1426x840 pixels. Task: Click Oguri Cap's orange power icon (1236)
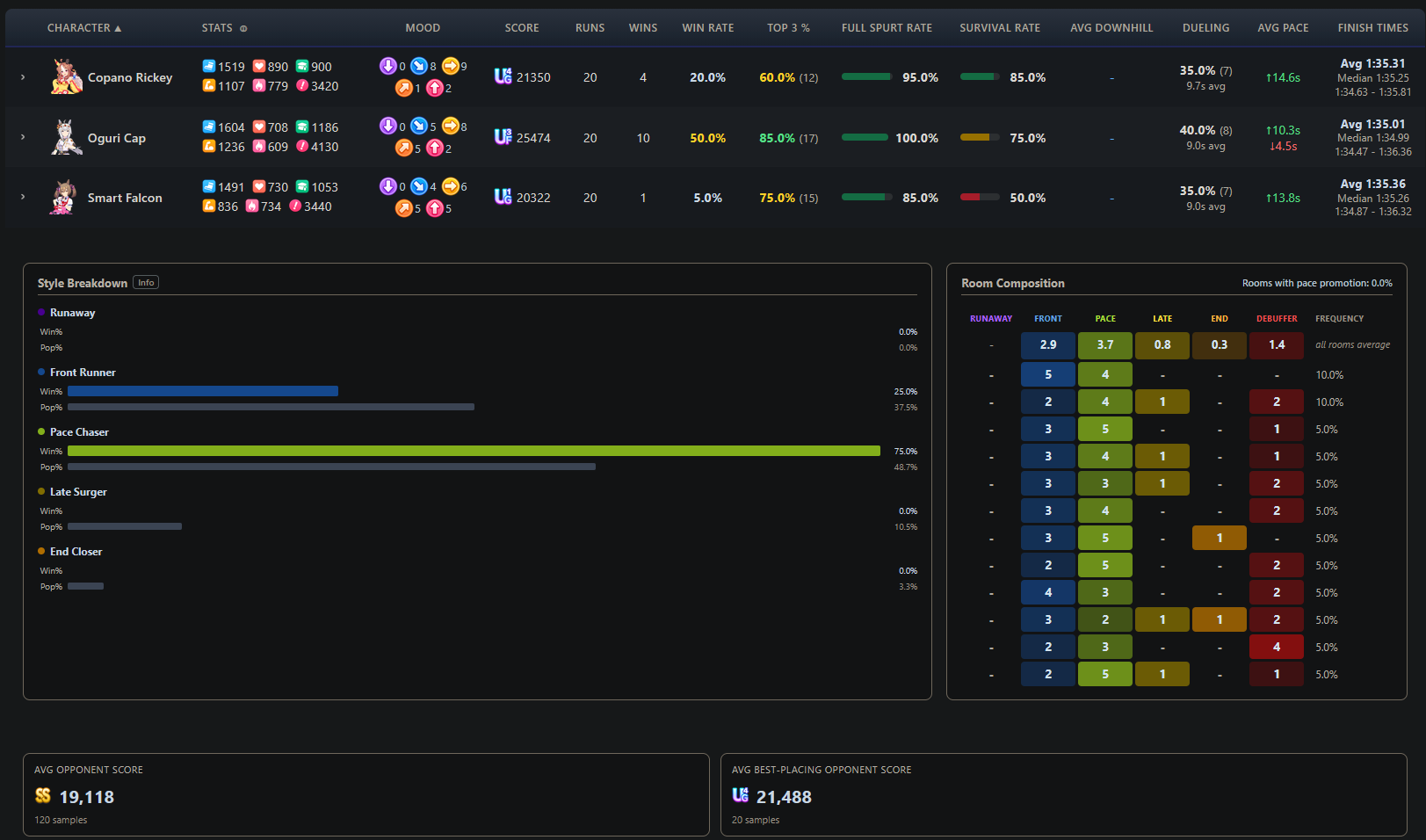coord(209,146)
